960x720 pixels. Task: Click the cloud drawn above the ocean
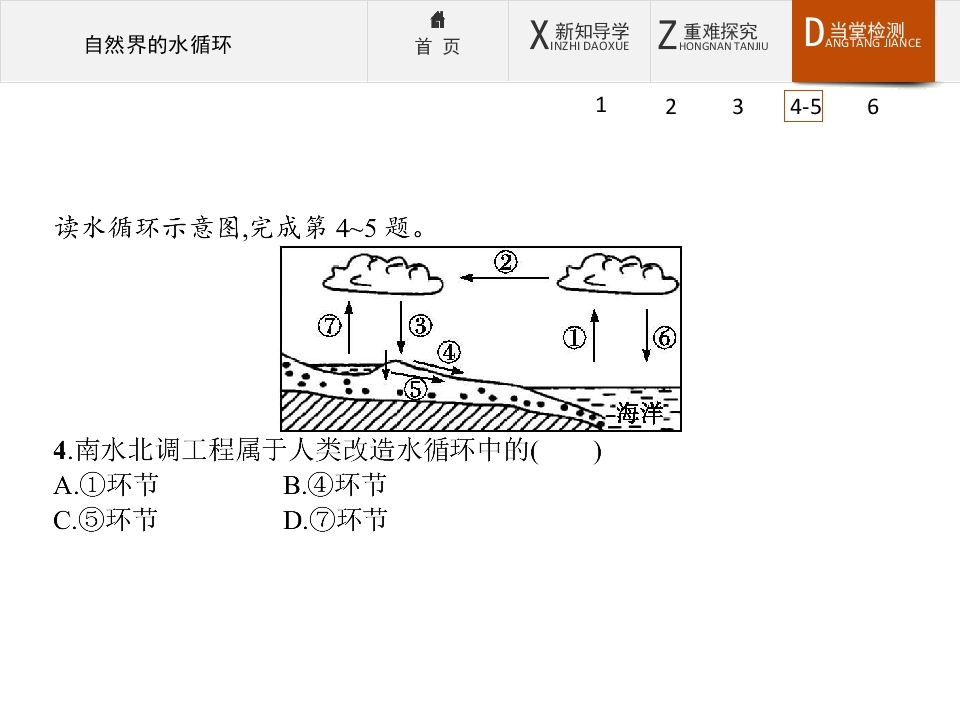click(618, 273)
